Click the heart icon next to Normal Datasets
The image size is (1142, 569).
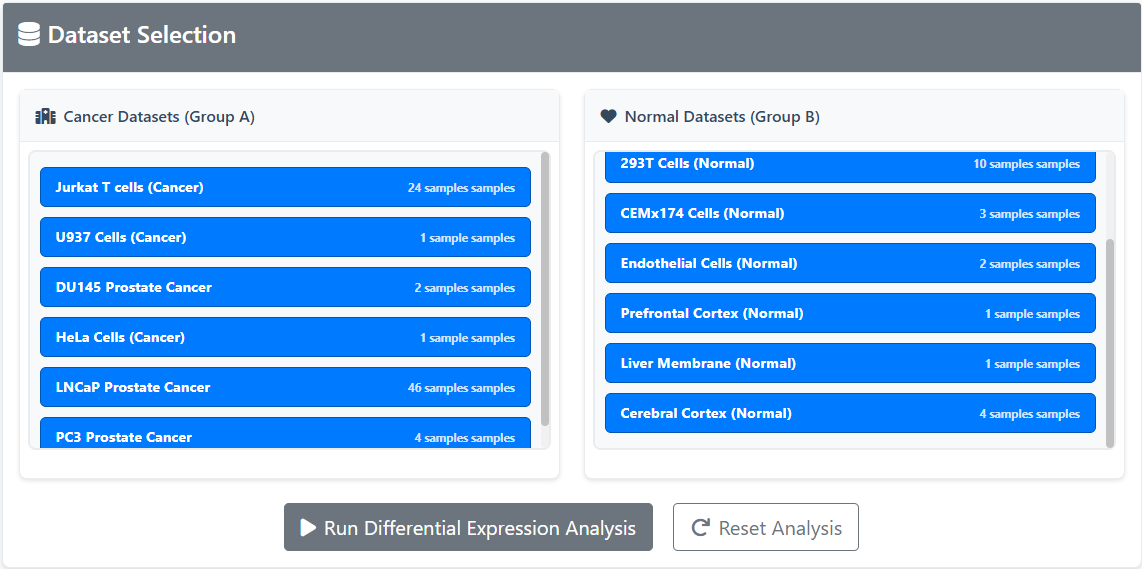tap(608, 117)
